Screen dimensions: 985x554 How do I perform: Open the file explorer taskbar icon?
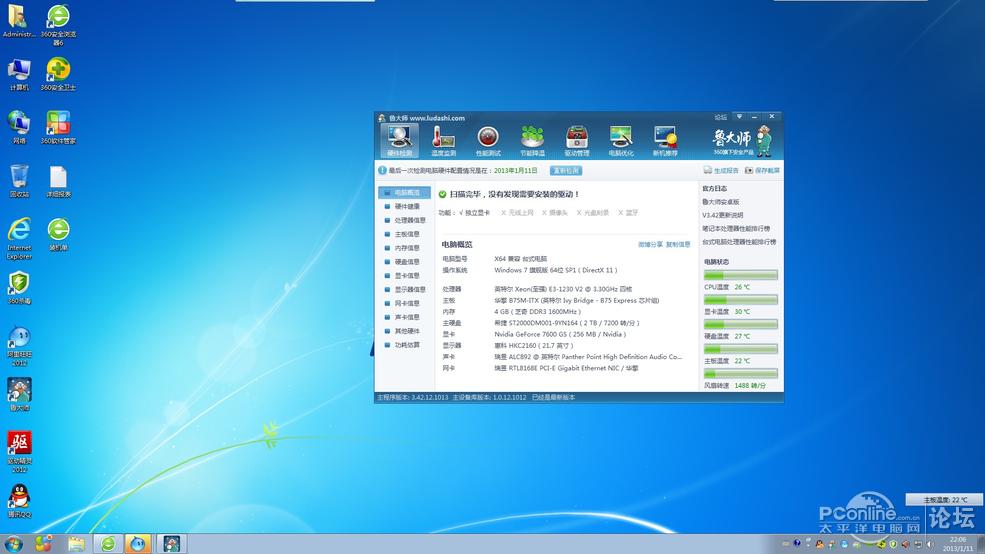pos(76,544)
